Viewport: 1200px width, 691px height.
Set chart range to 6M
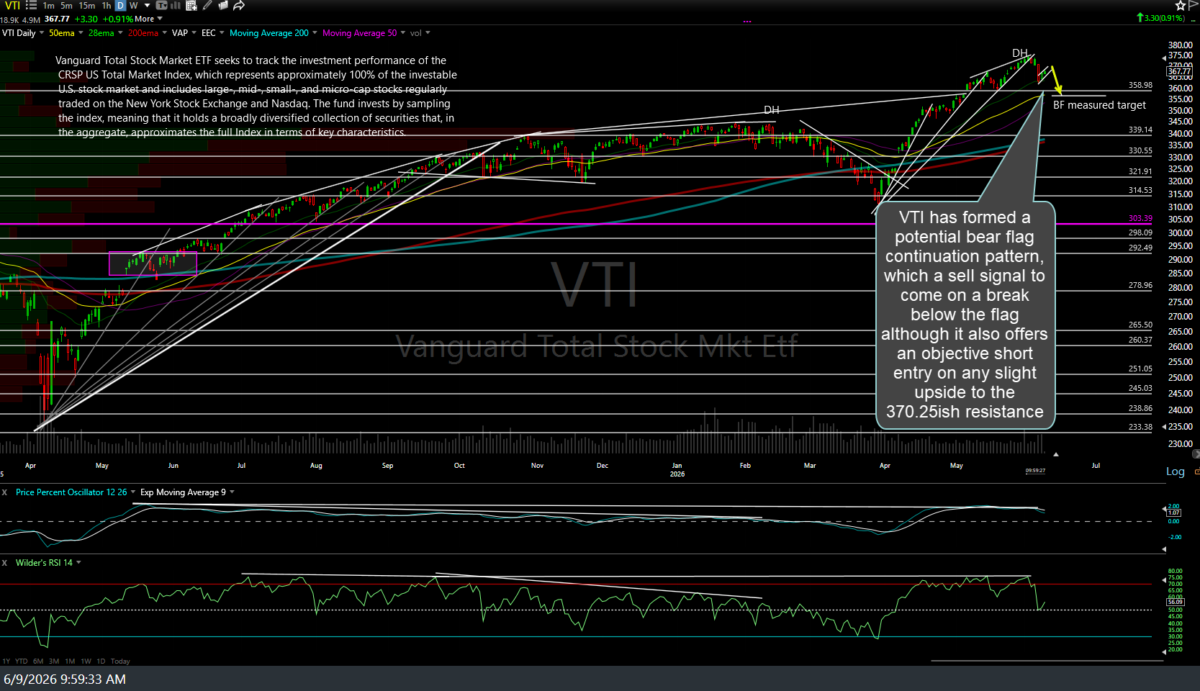[x=38, y=661]
